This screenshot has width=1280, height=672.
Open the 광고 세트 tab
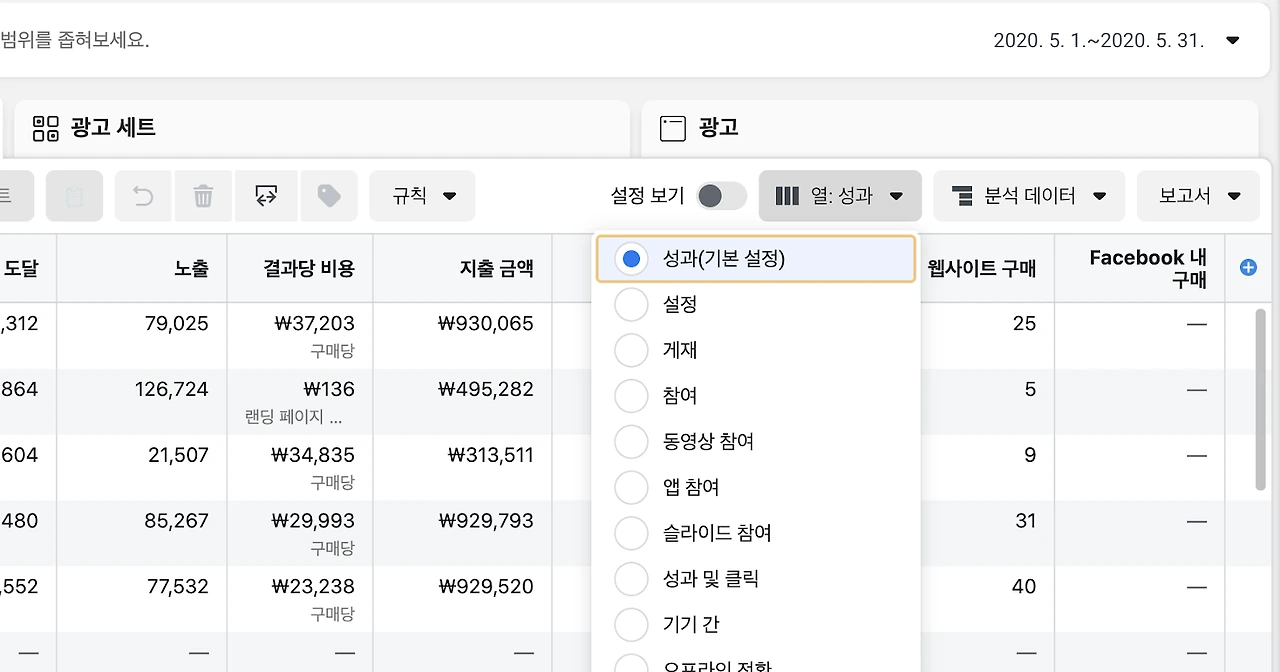(322, 128)
